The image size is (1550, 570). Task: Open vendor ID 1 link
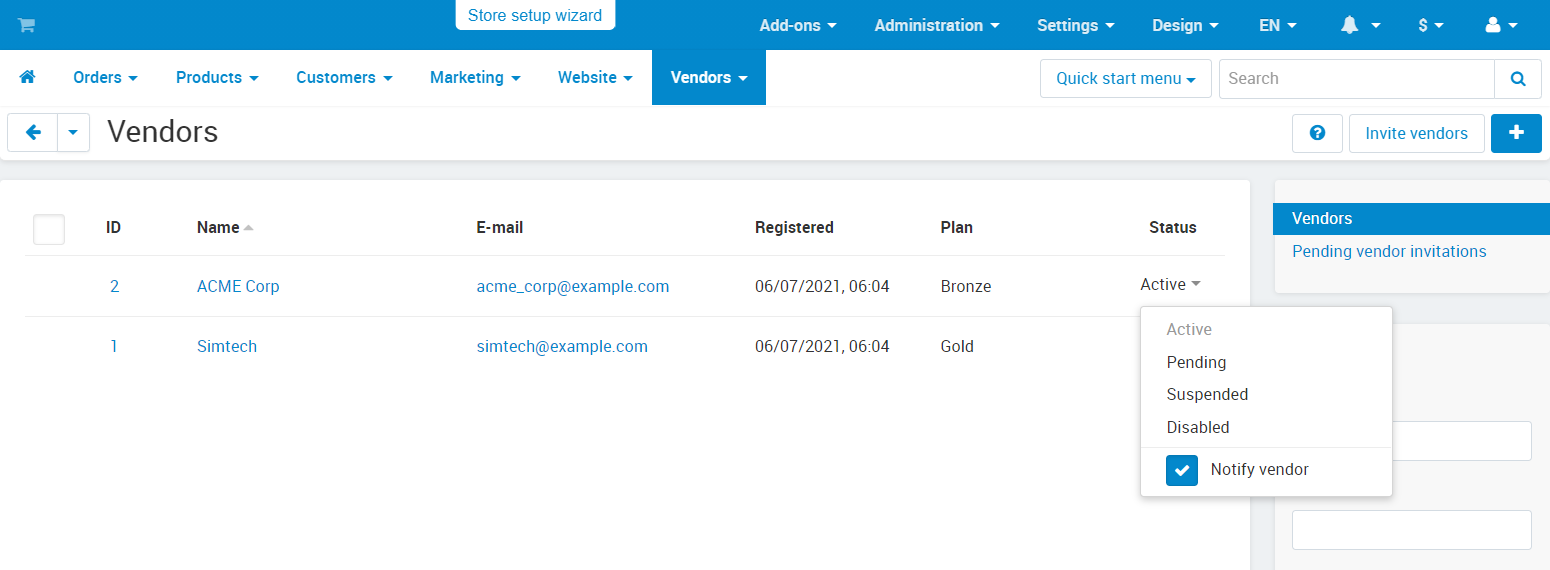click(114, 346)
